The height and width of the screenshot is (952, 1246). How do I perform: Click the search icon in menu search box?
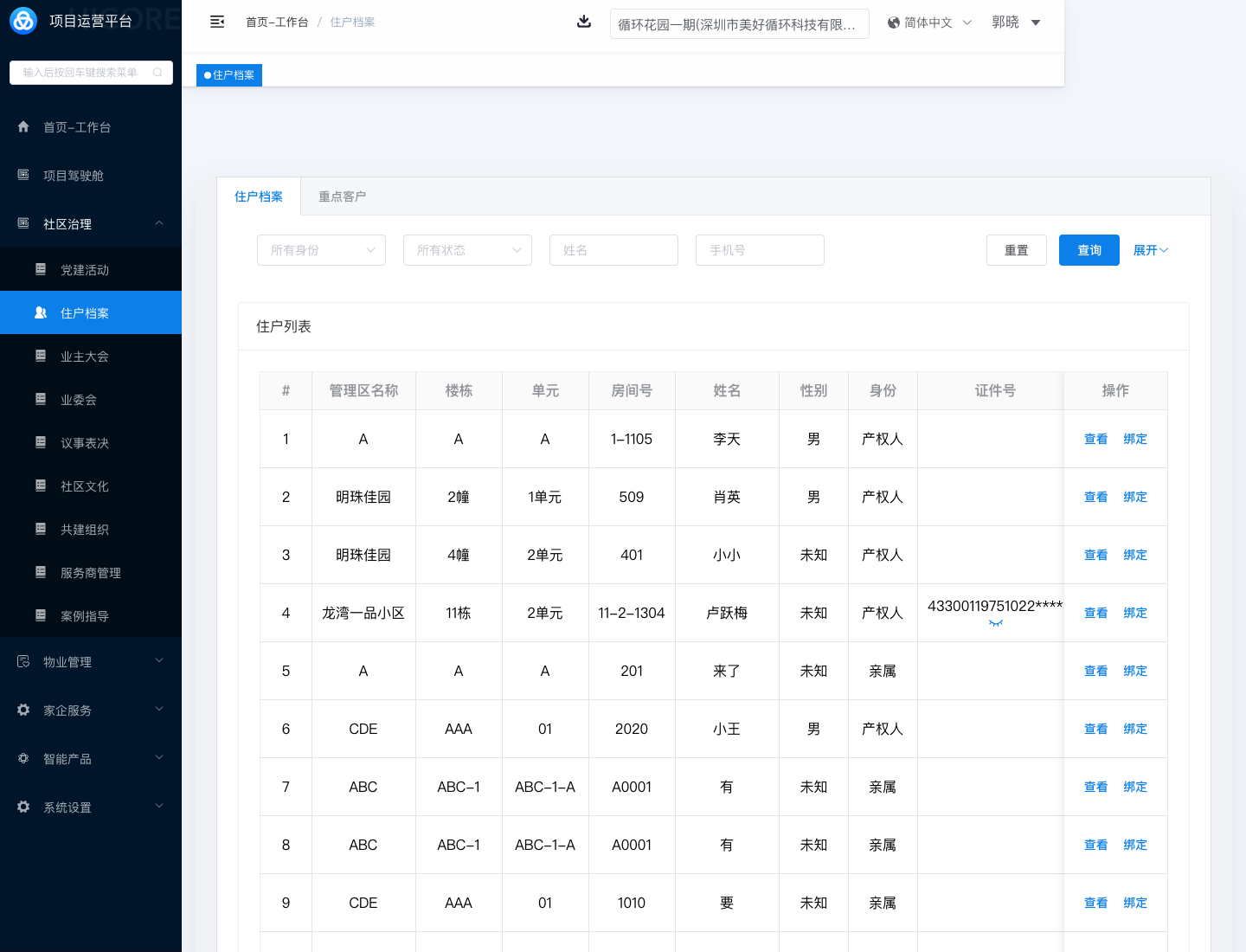[157, 73]
